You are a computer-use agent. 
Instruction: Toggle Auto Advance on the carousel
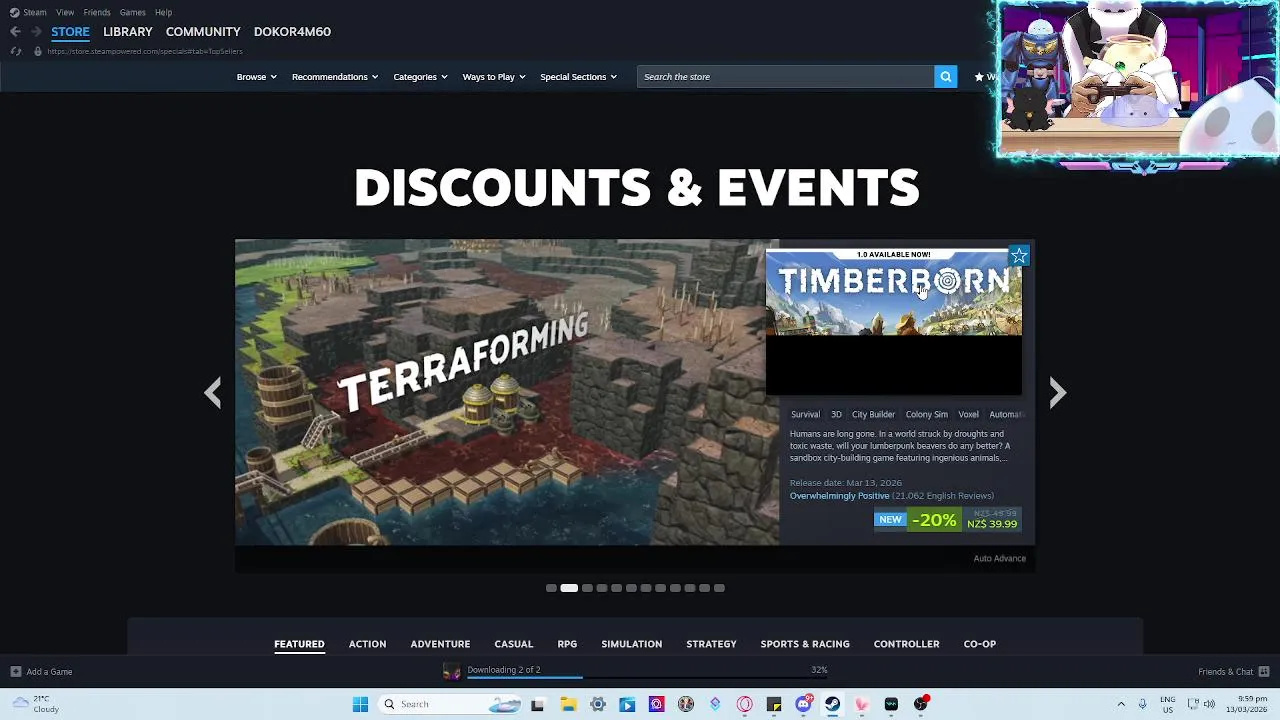(x=999, y=559)
